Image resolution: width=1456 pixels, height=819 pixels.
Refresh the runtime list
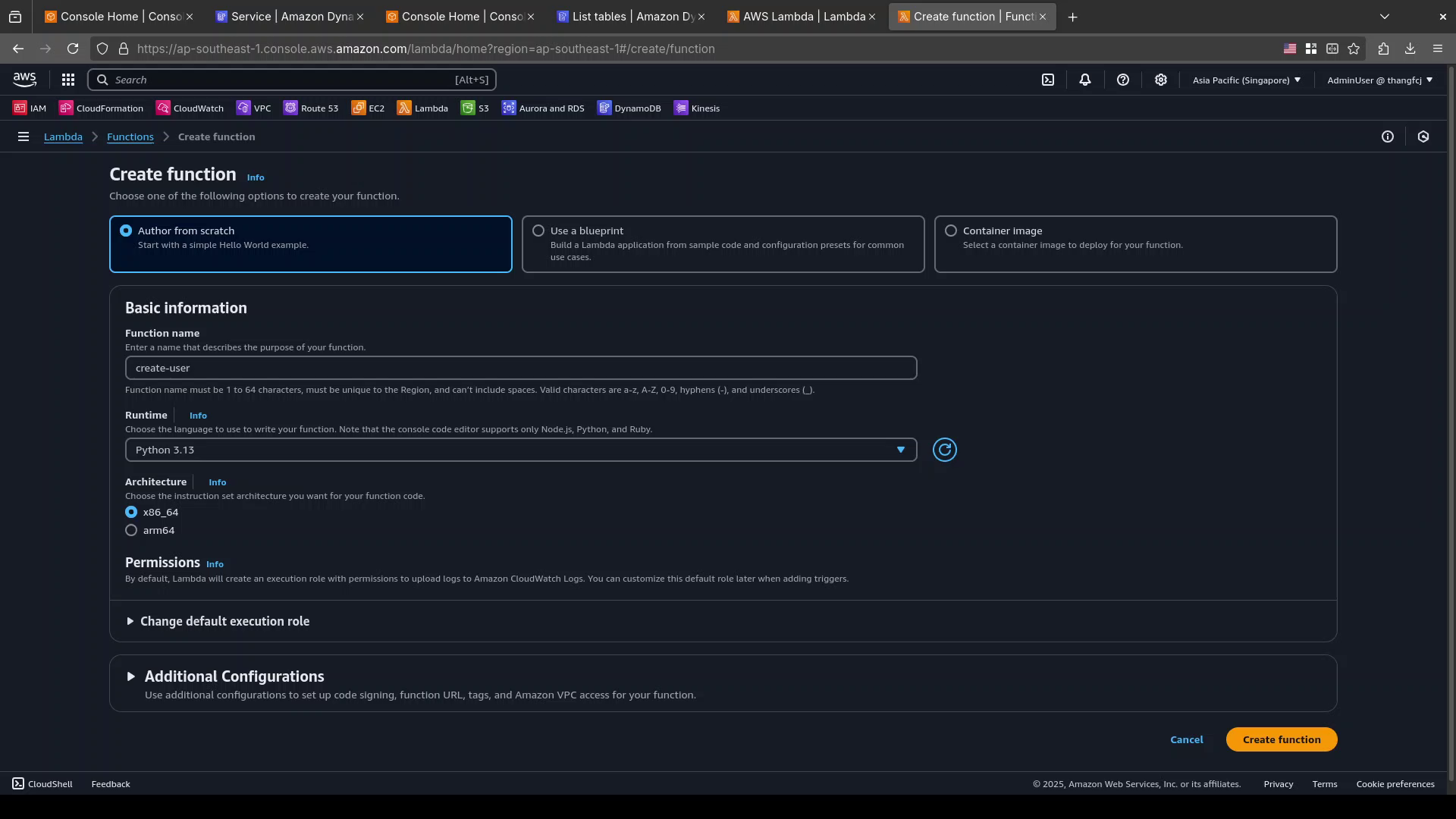pos(944,450)
